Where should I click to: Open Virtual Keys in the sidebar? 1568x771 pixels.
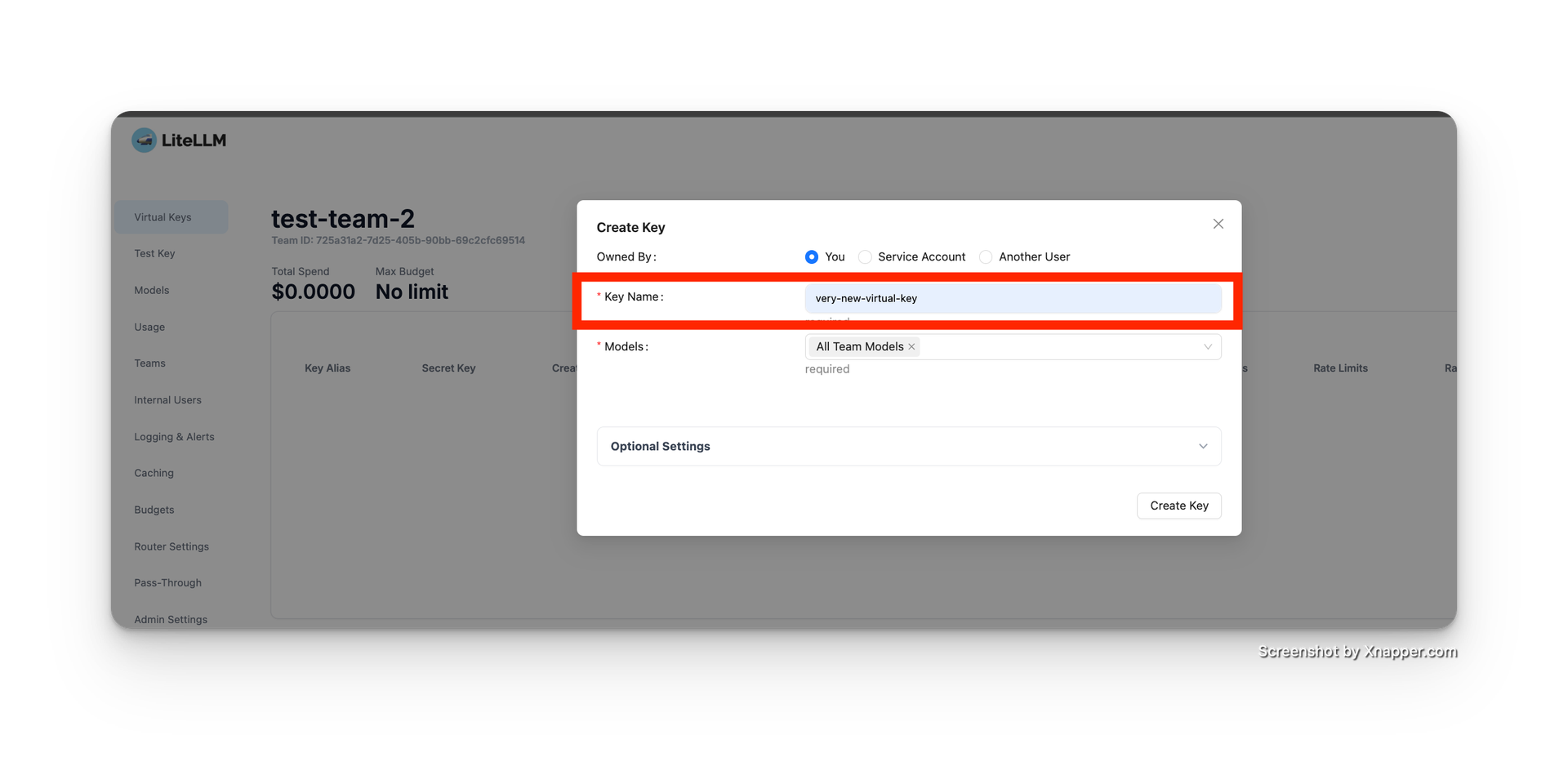click(x=163, y=217)
